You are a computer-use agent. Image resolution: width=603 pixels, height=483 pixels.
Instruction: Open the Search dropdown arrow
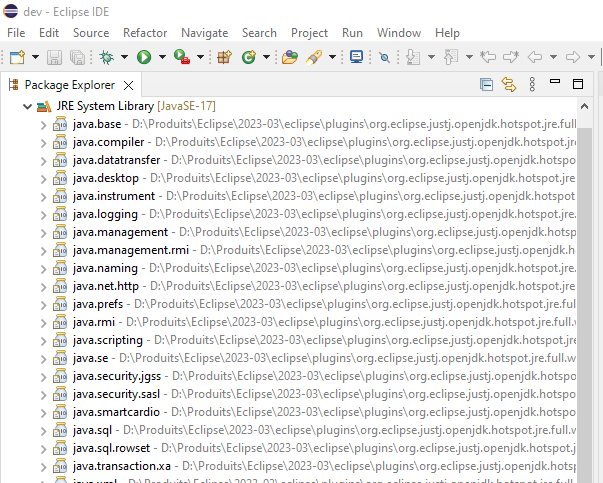[333, 57]
